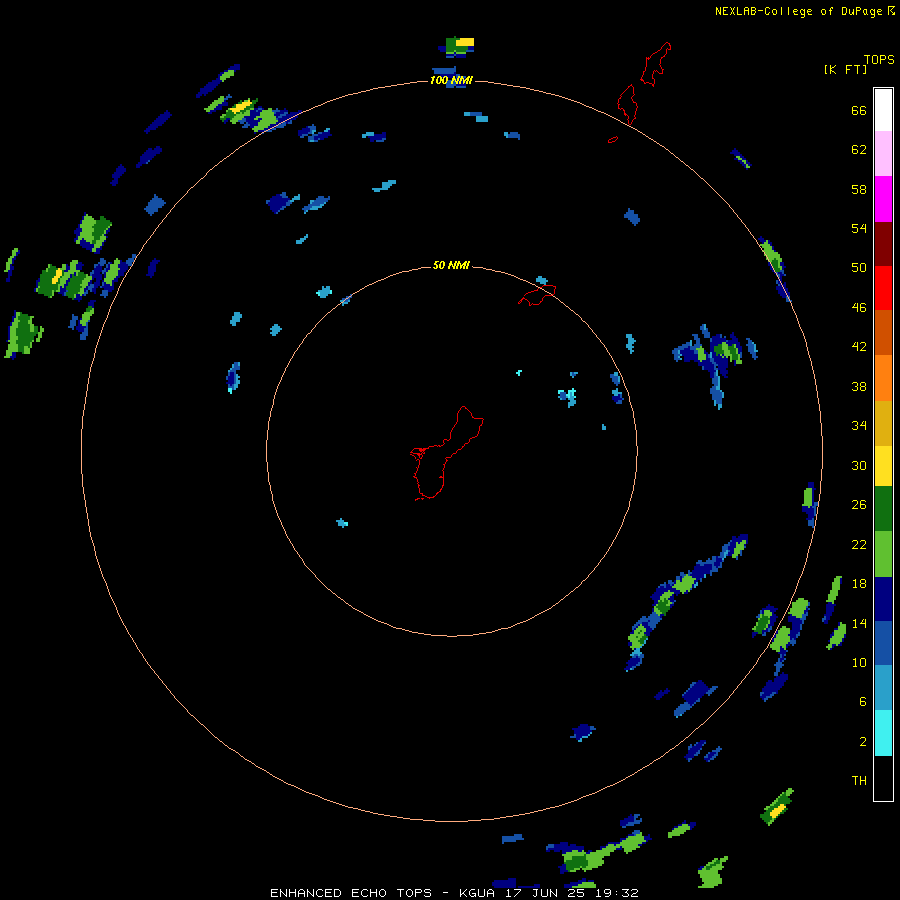Click the '10' legend value
Image resolution: width=900 pixels, height=900 pixels.
pyautogui.click(x=859, y=662)
